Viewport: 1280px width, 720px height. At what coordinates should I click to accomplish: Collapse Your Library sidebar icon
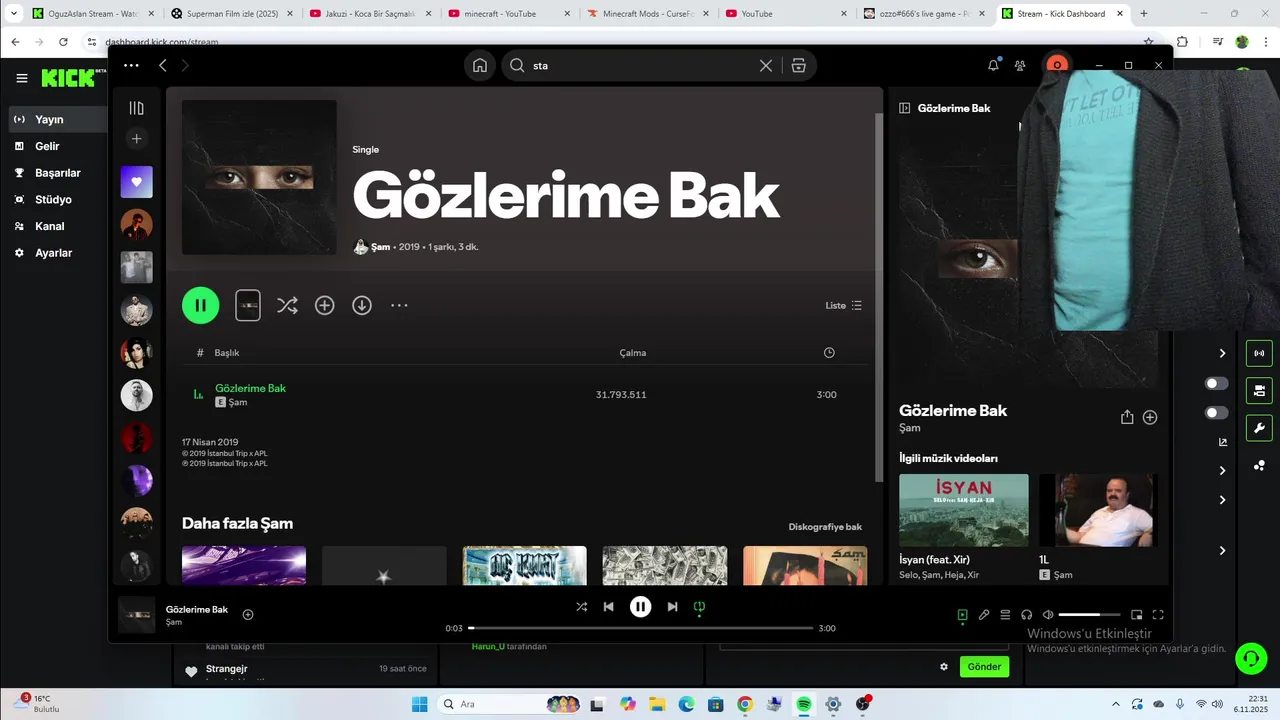(x=137, y=108)
